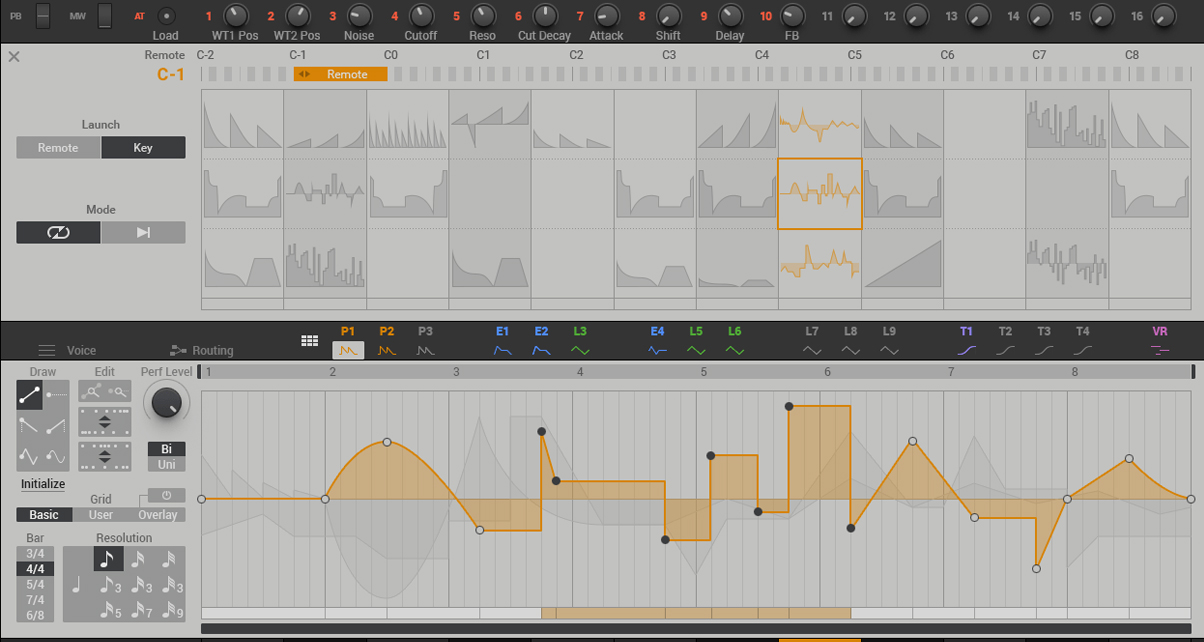
Task: Choose the eighth note resolution
Action: pyautogui.click(x=108, y=560)
